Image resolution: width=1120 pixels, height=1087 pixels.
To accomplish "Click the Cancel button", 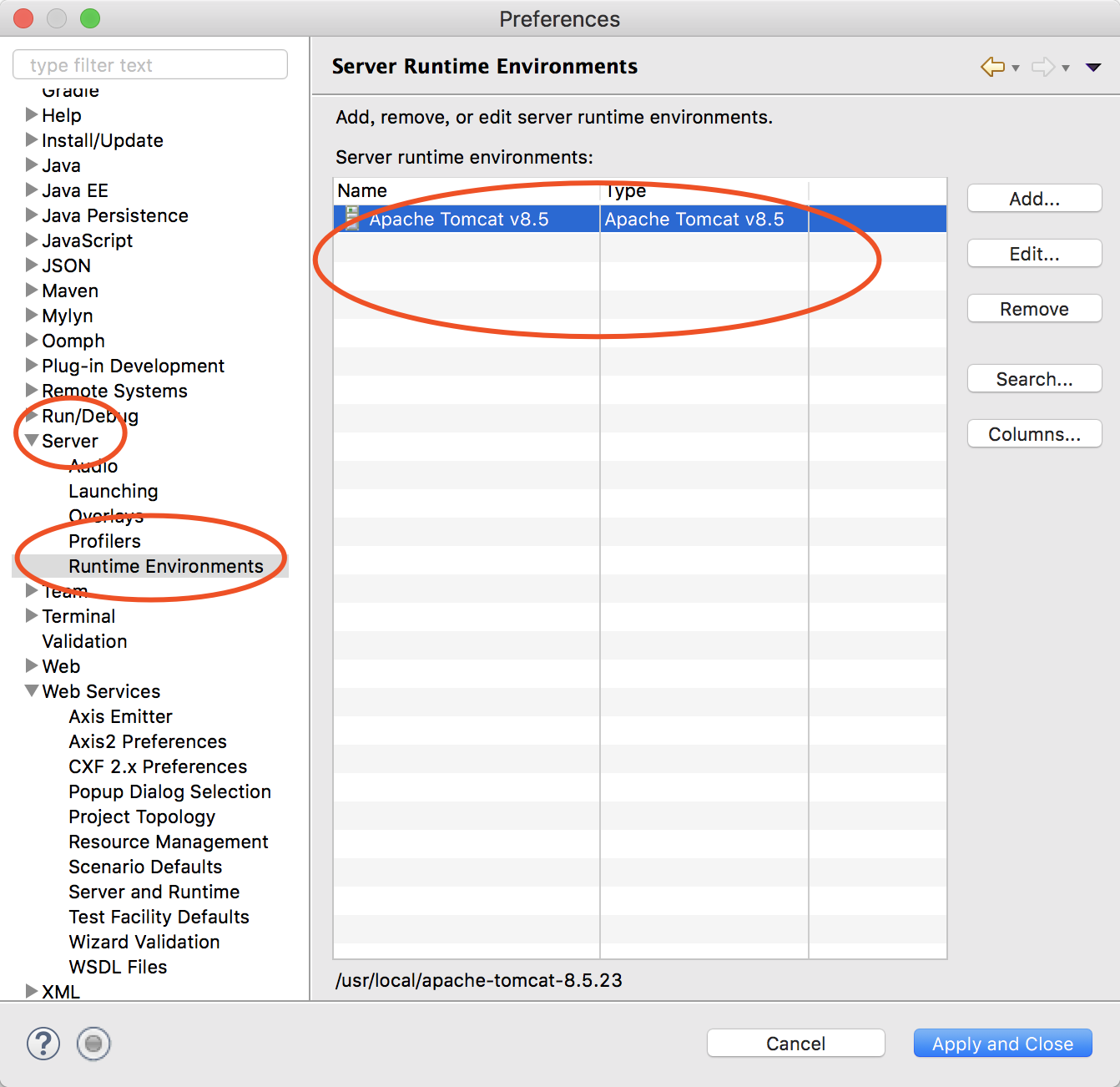I will point(796,1044).
